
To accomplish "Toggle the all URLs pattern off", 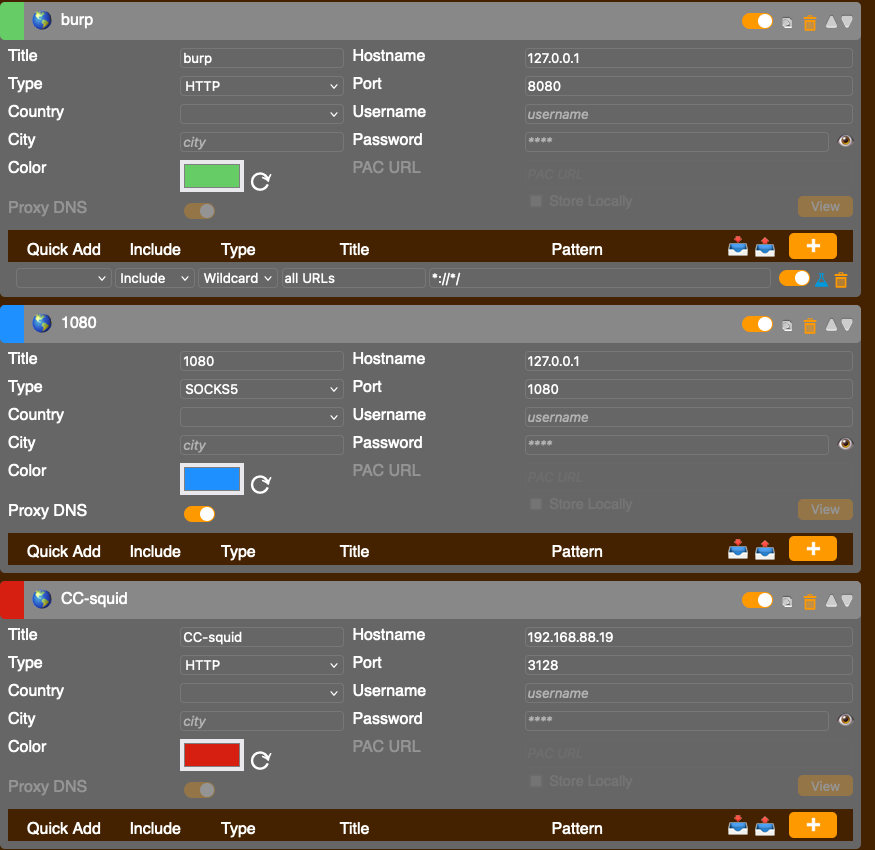I will (794, 278).
